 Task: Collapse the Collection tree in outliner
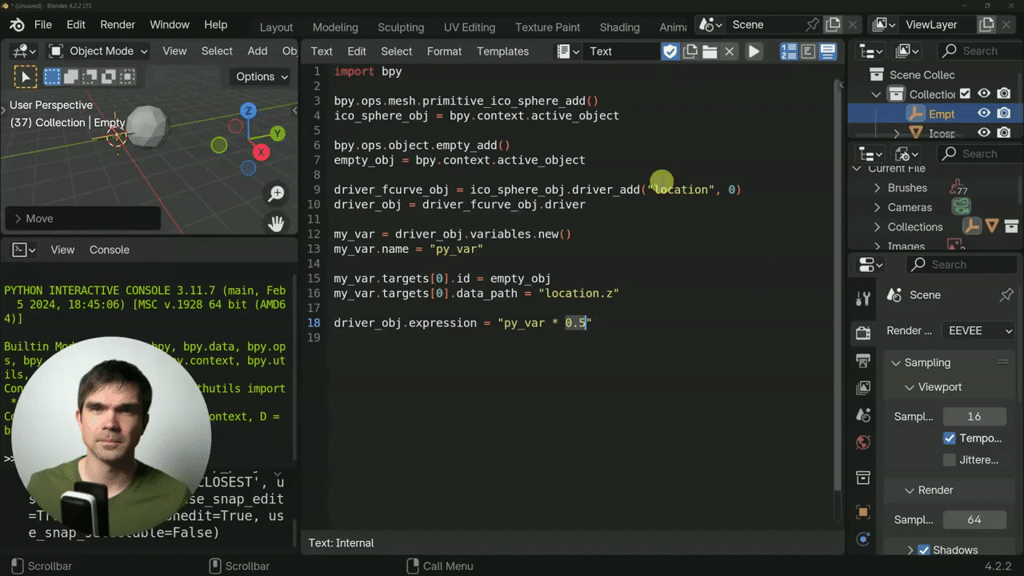pos(876,95)
